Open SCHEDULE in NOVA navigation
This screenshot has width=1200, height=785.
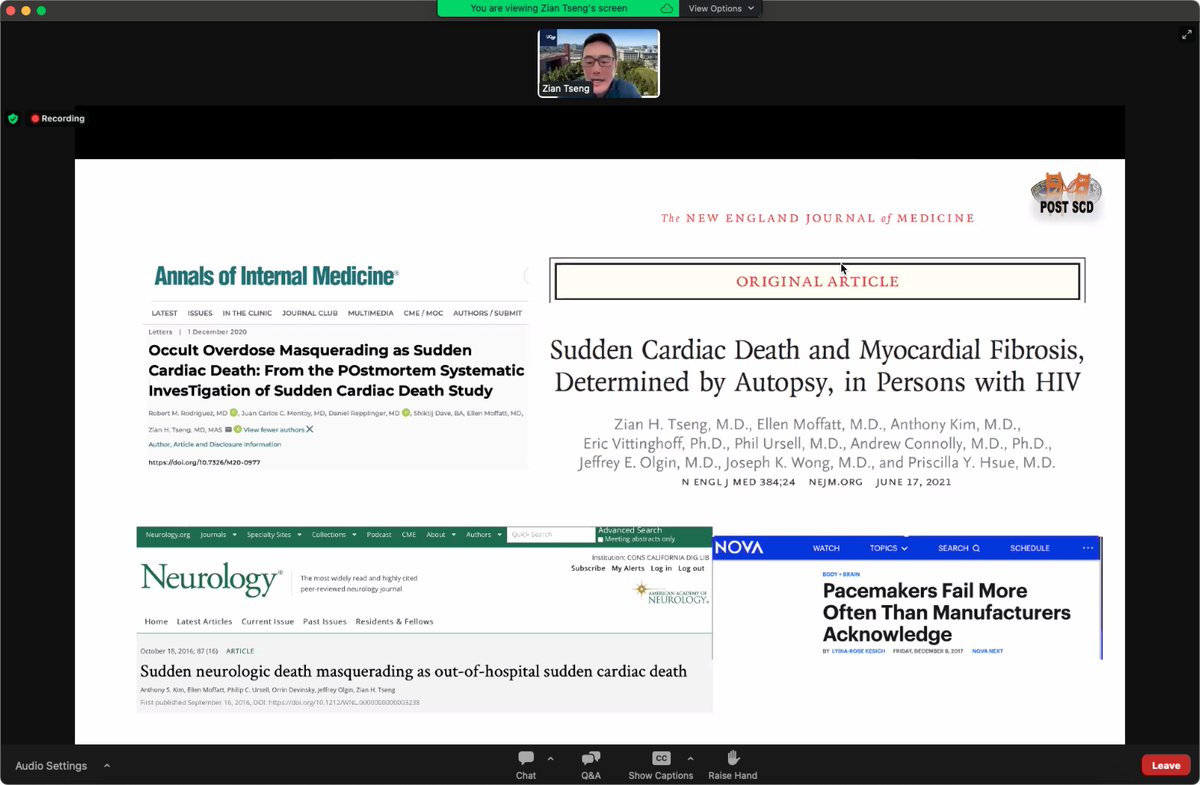(x=1030, y=548)
